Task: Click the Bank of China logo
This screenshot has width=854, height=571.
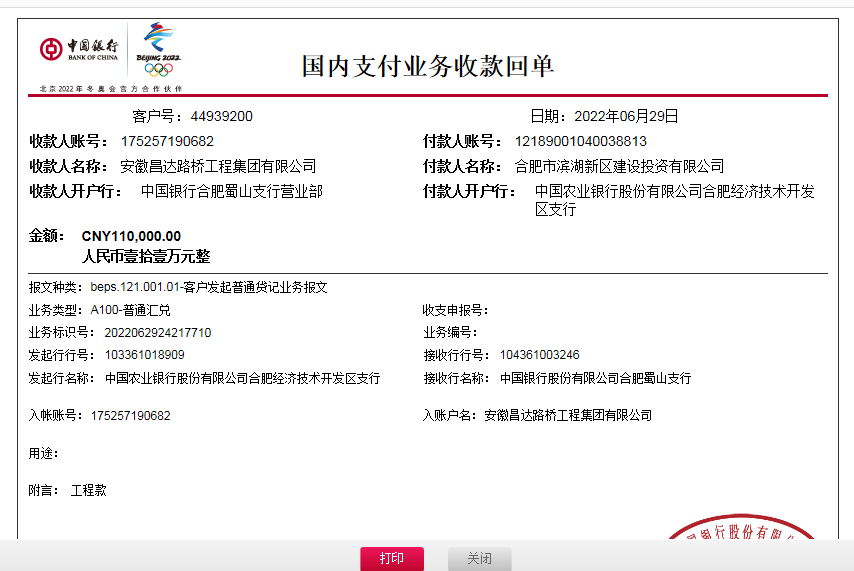Action: coord(79,50)
